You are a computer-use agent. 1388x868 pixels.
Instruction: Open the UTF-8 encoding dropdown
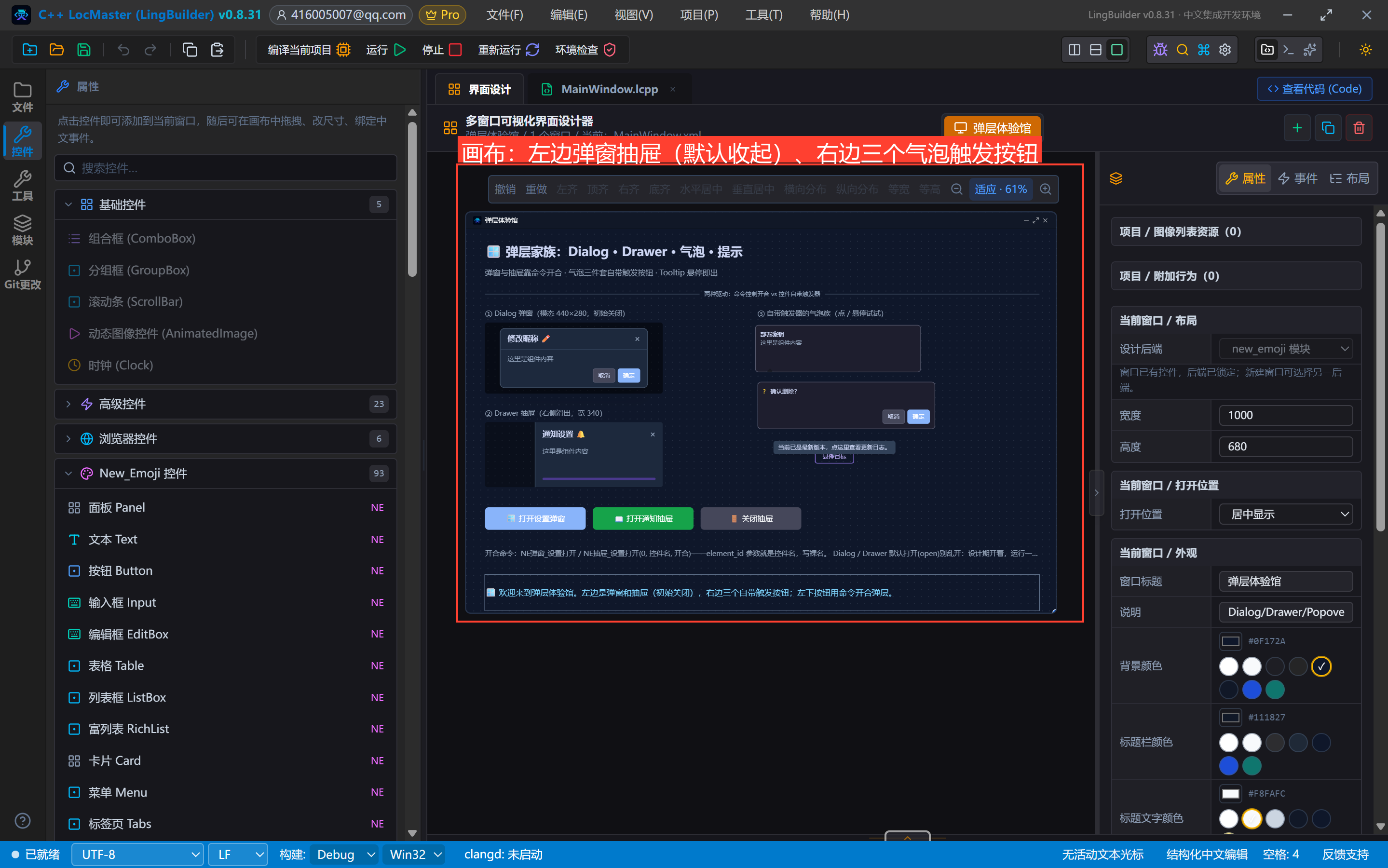[137, 854]
